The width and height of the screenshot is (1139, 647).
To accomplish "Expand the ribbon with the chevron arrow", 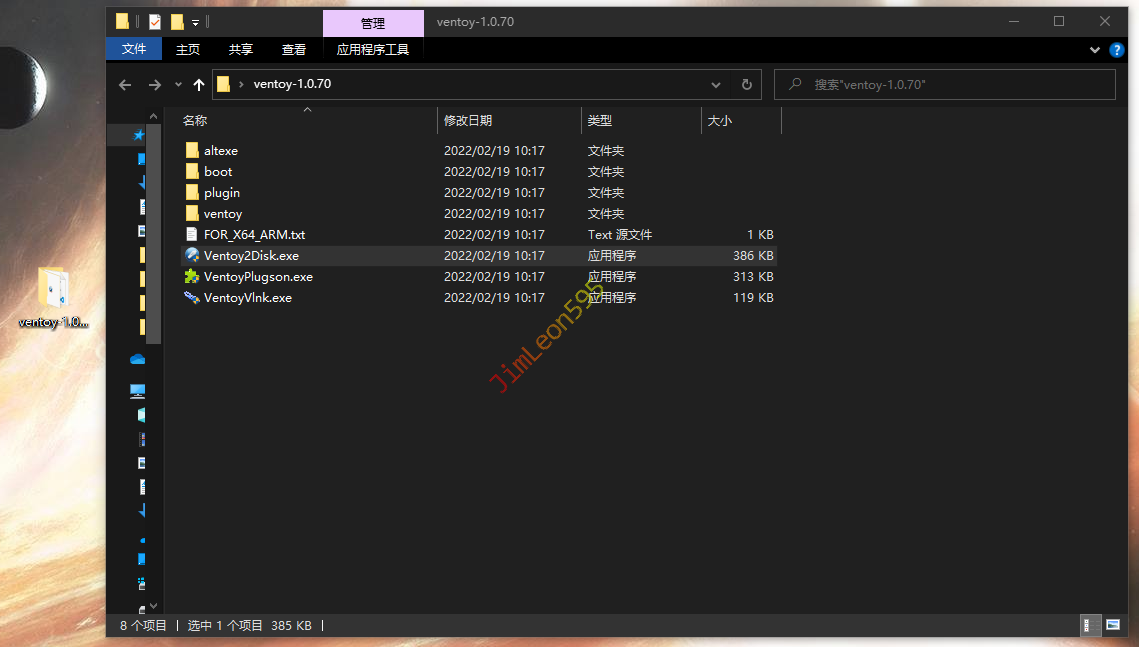I will [x=1095, y=49].
